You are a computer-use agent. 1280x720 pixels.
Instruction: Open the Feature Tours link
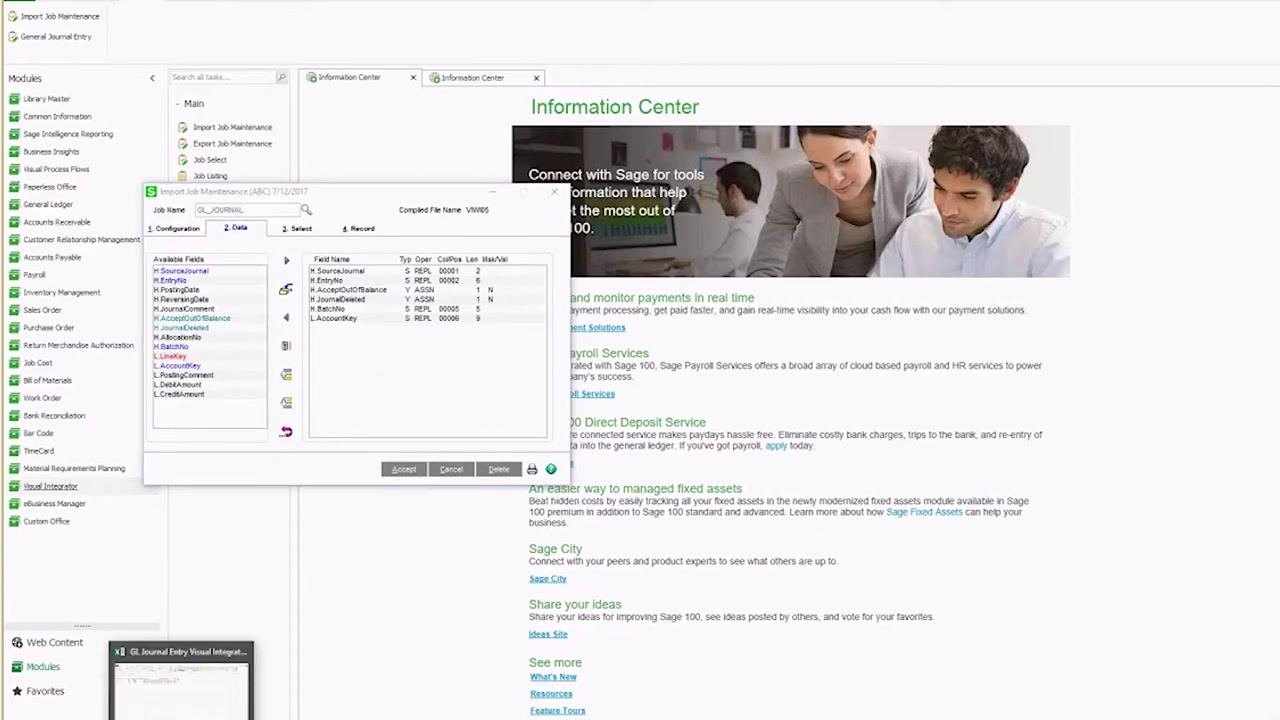pyautogui.click(x=557, y=711)
